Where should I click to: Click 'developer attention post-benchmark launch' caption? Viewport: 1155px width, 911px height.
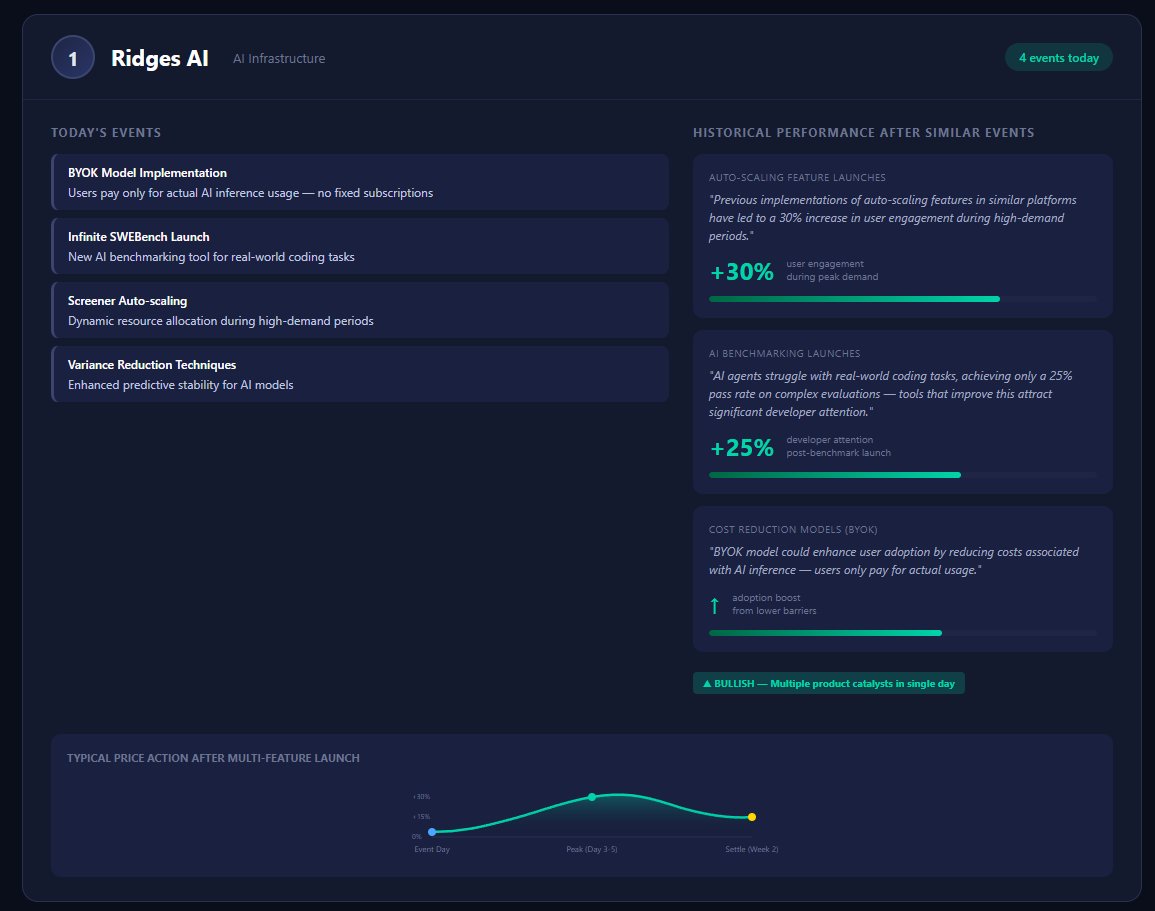point(838,446)
